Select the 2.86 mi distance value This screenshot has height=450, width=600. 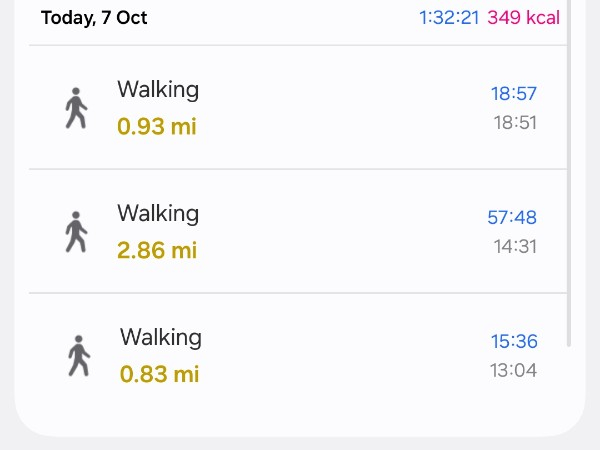click(x=157, y=250)
